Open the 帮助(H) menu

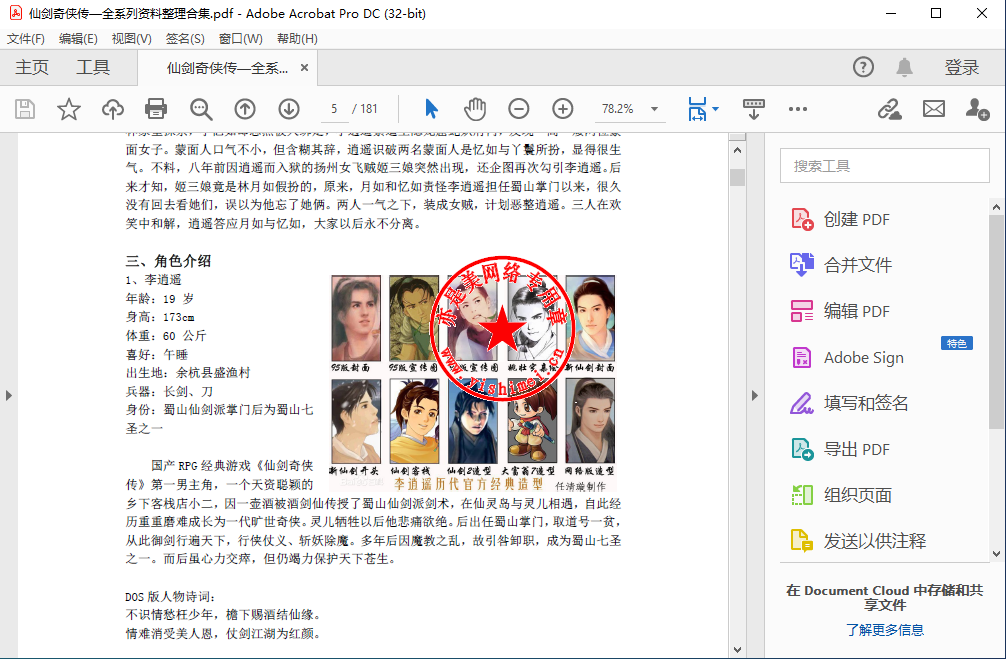[297, 39]
